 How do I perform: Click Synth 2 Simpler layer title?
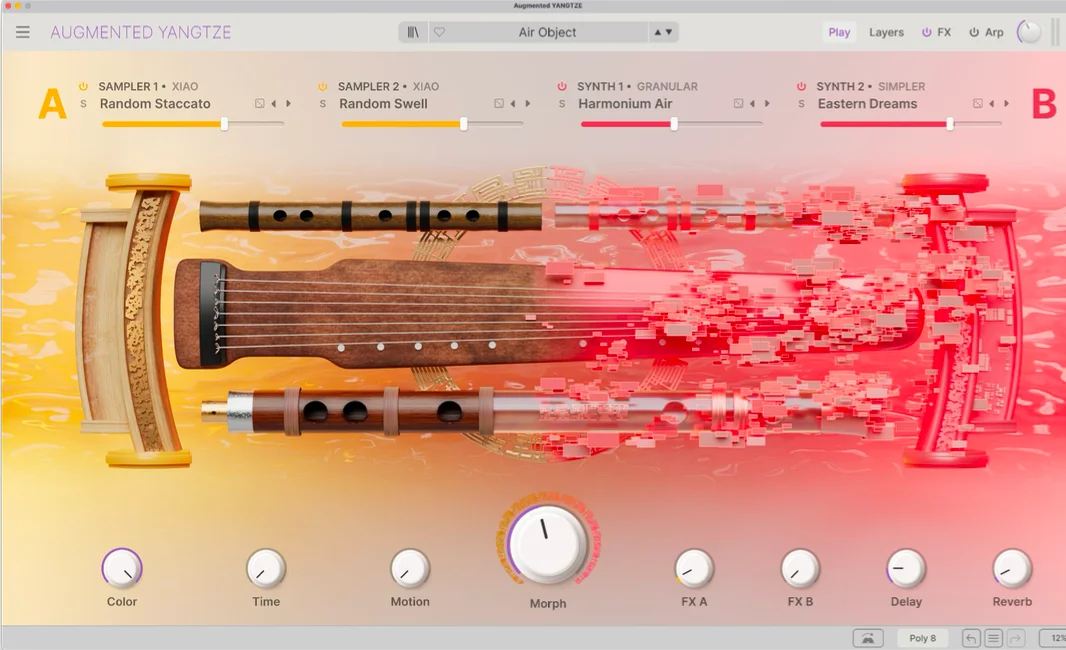click(x=870, y=86)
